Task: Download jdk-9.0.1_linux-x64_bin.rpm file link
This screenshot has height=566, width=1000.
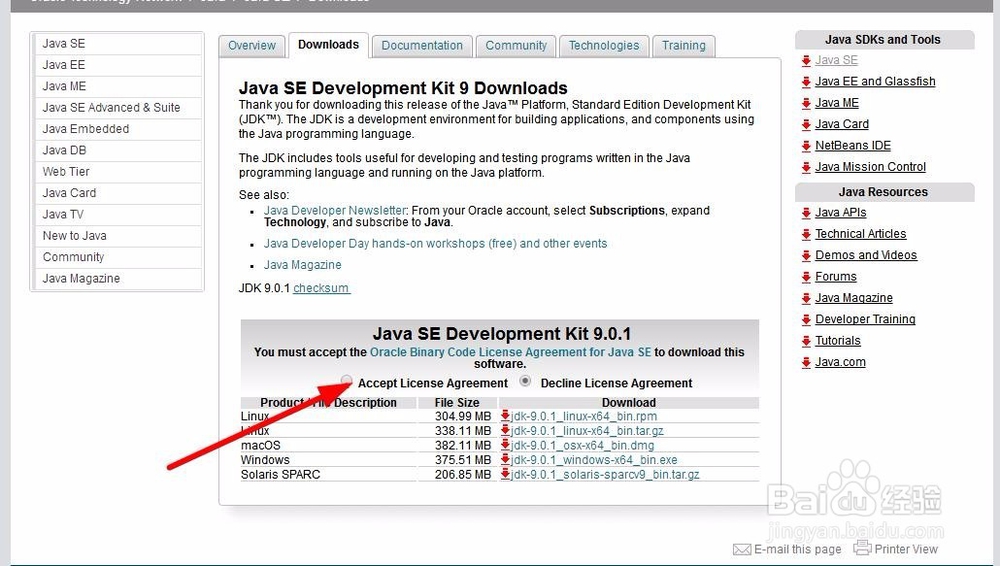Action: coord(584,417)
